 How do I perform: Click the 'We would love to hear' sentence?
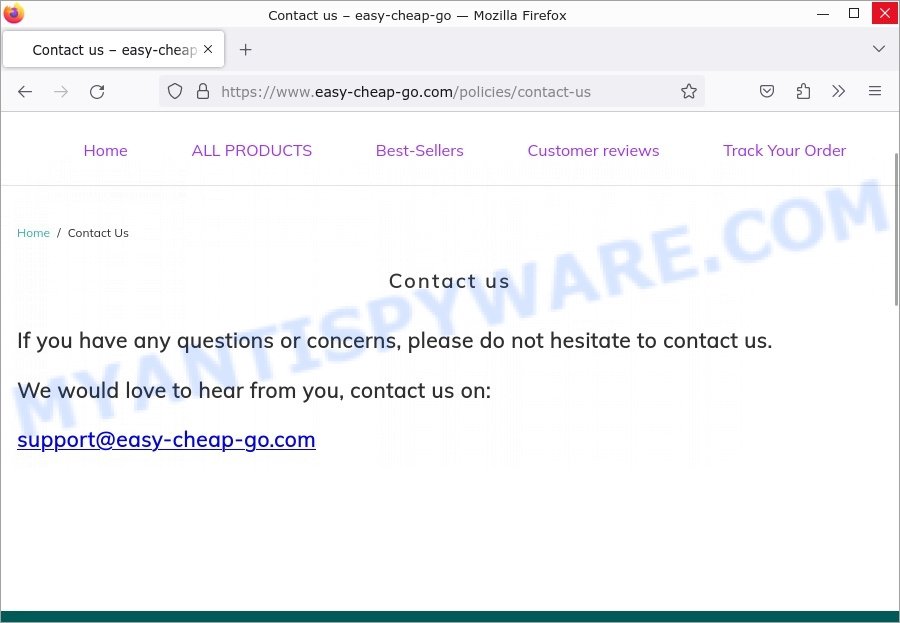click(x=254, y=390)
